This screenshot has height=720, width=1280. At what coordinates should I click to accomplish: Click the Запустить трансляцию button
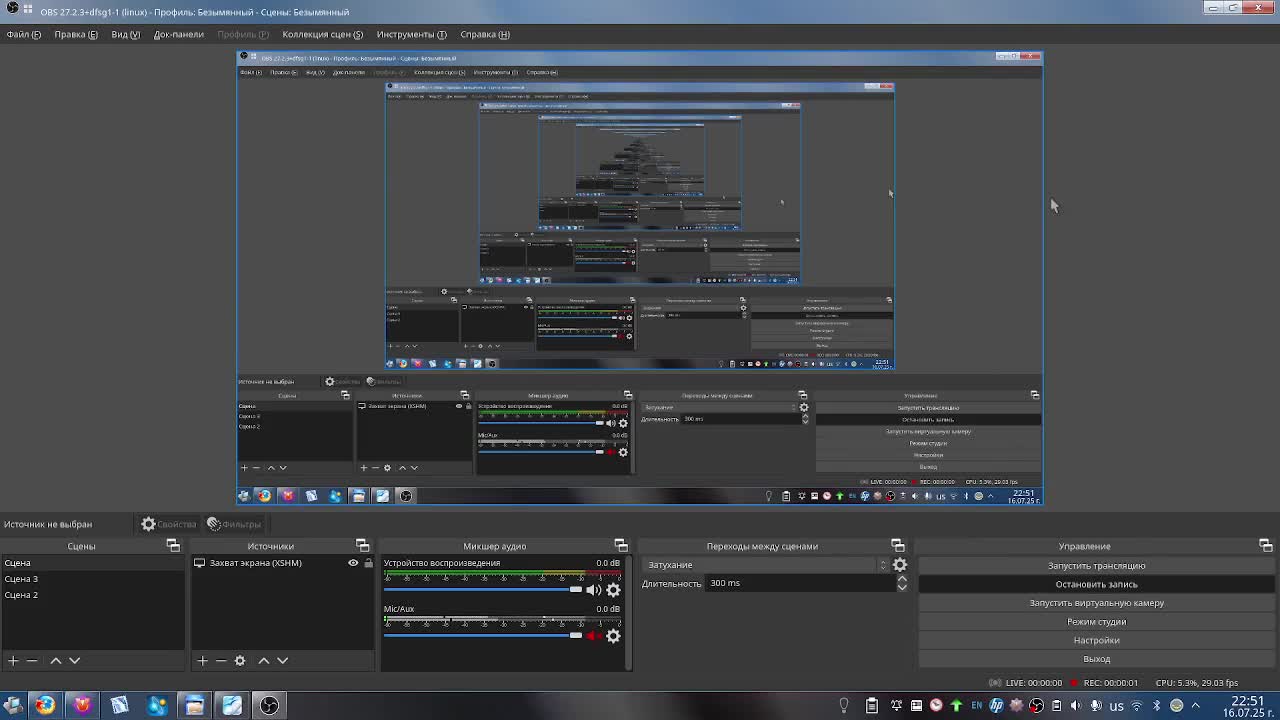1096,566
